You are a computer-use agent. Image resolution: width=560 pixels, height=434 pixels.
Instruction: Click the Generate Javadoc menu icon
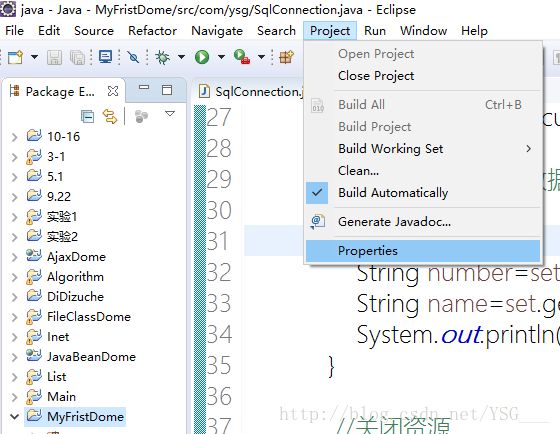318,222
